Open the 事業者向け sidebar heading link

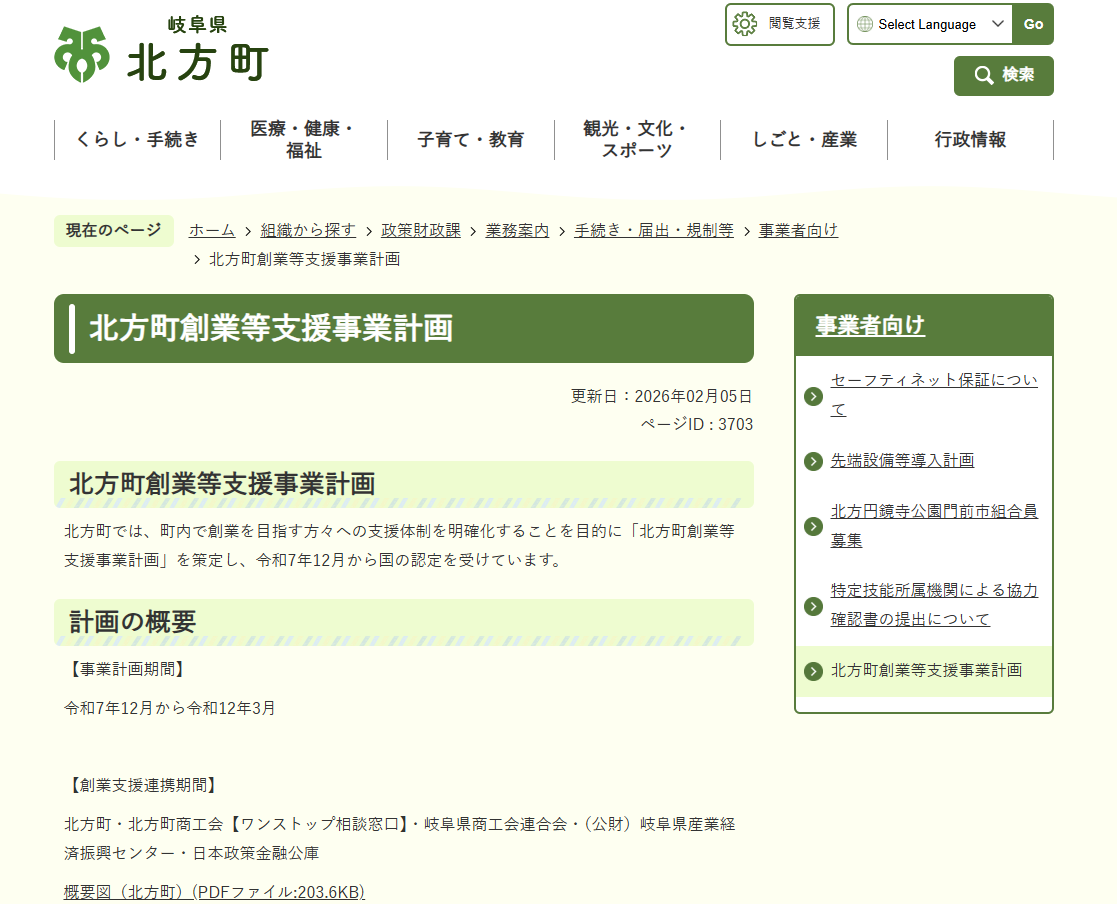tap(870, 326)
